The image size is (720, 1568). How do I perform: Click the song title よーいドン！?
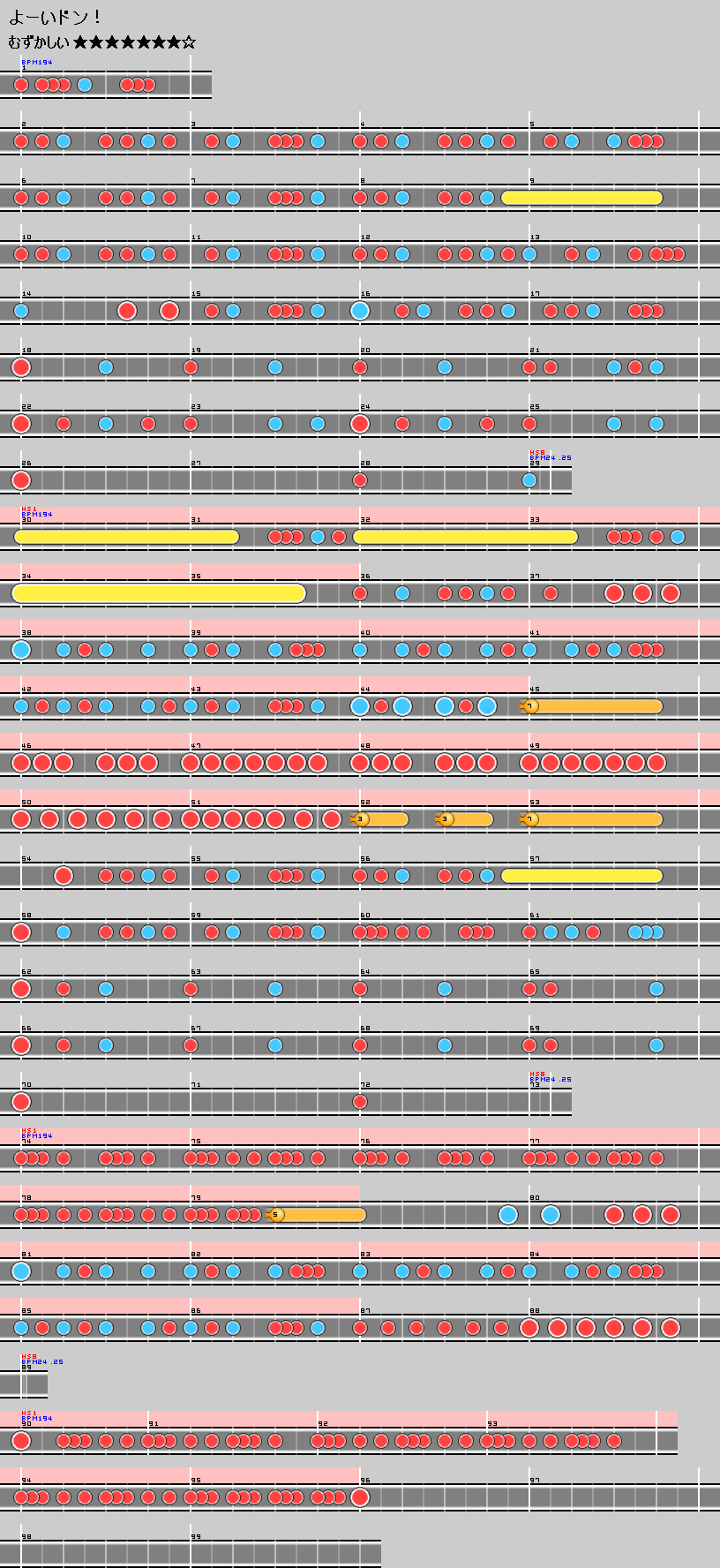(x=55, y=17)
